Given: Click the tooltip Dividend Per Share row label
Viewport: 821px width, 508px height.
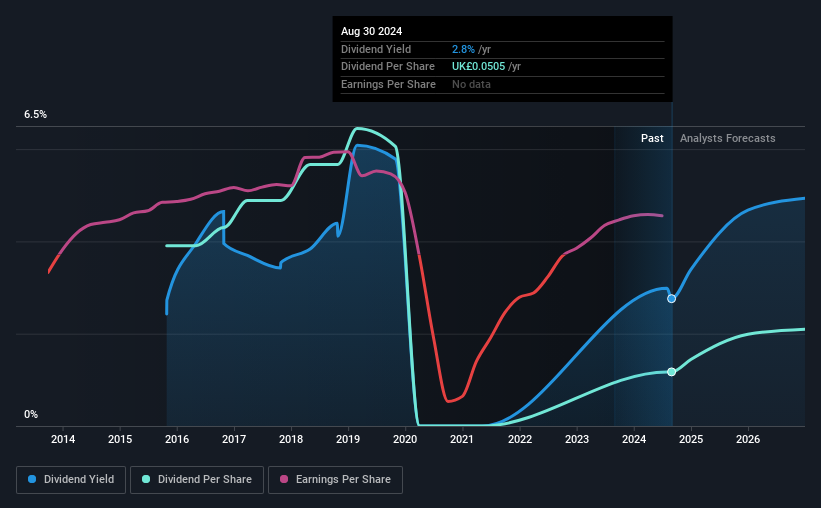Looking at the screenshot, I should coord(388,67).
